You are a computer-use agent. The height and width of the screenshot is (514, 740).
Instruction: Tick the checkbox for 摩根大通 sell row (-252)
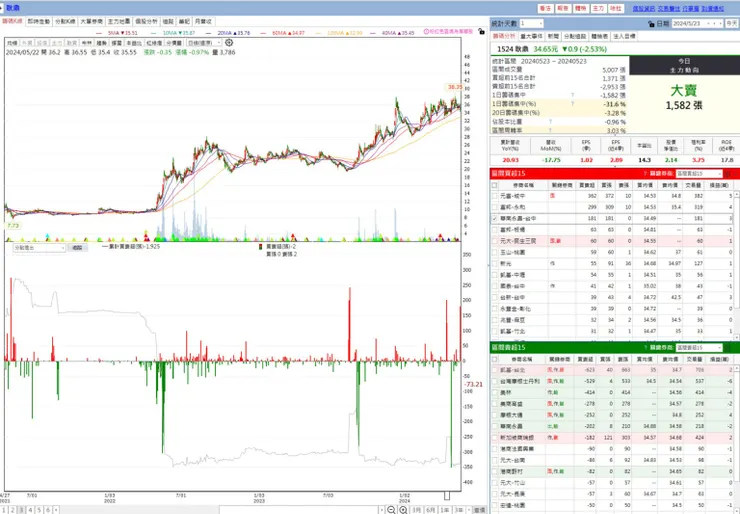click(495, 415)
